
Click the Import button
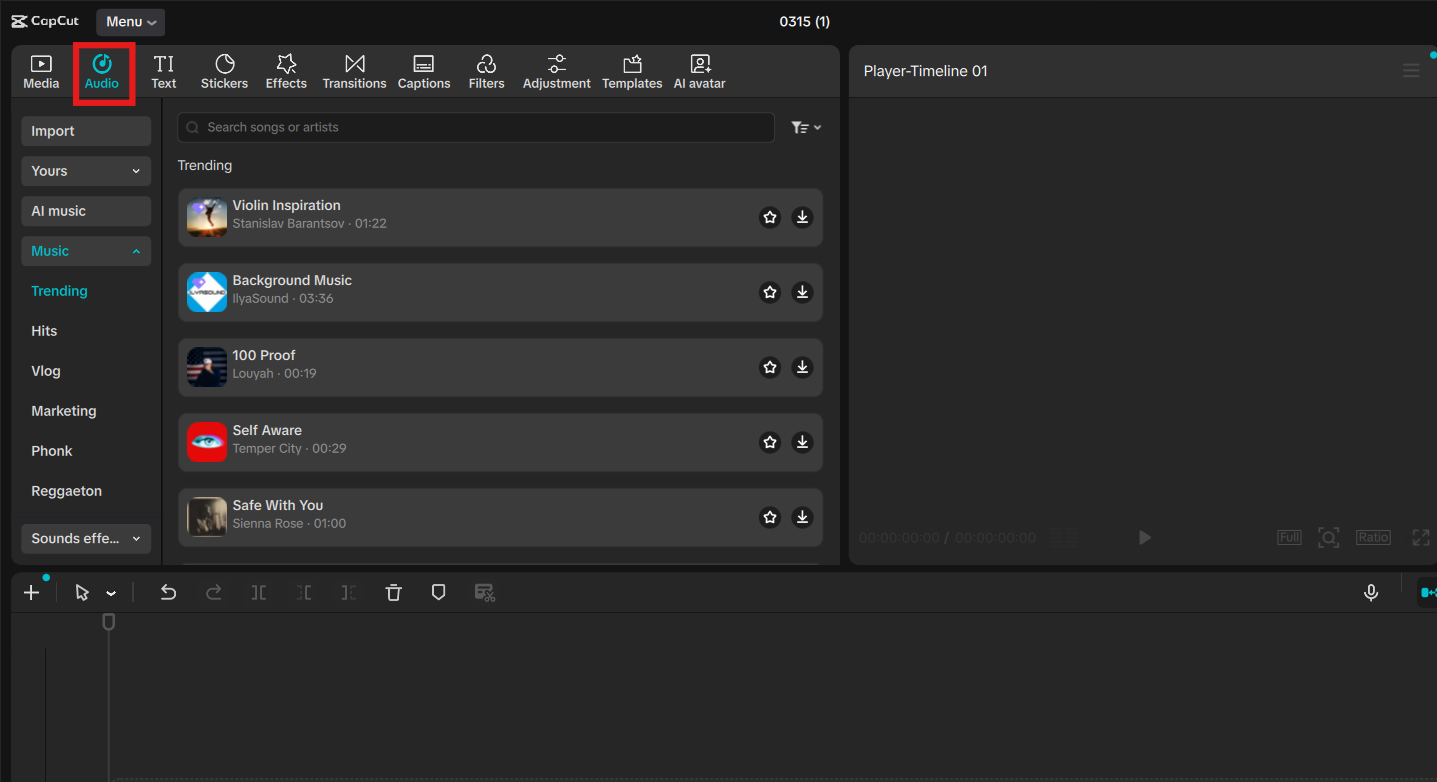[86, 131]
